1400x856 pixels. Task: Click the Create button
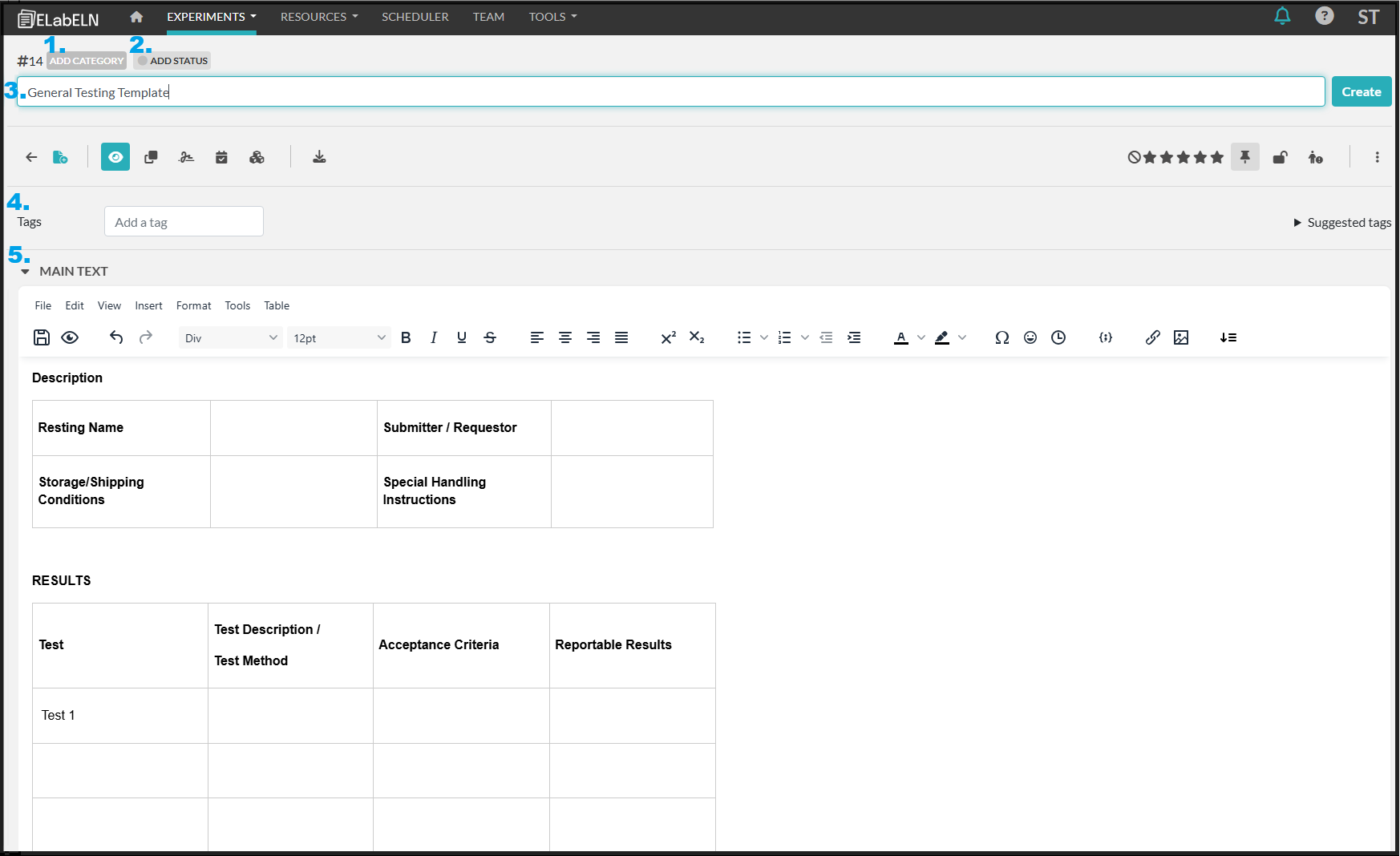tap(1361, 92)
